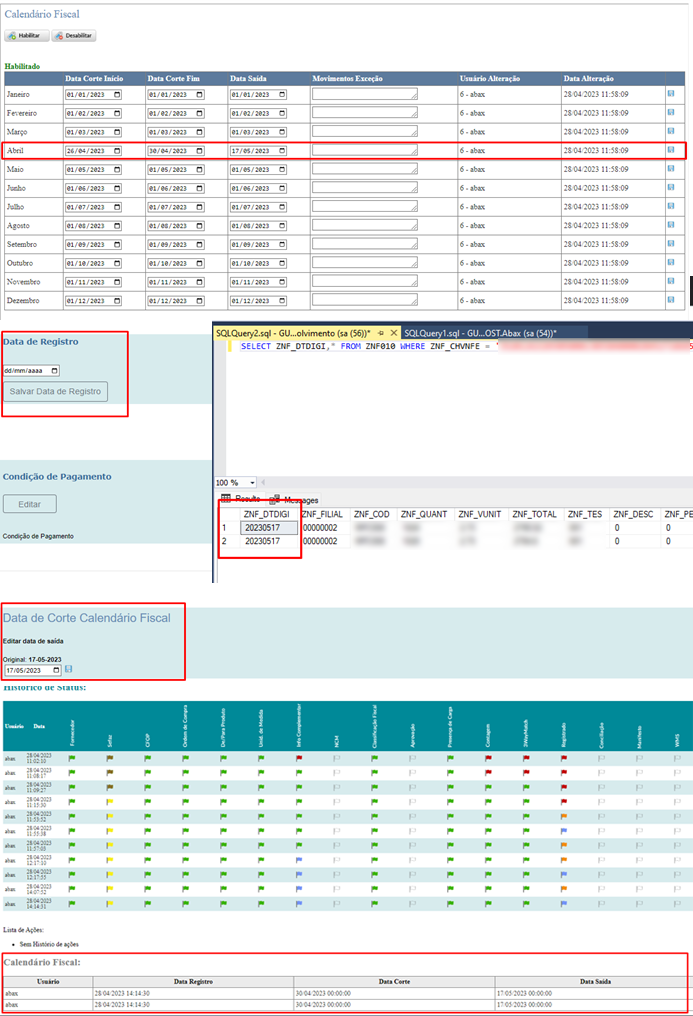Close the SQLQuery2.sql tab
Image resolution: width=693 pixels, height=1016 pixels.
[x=393, y=333]
